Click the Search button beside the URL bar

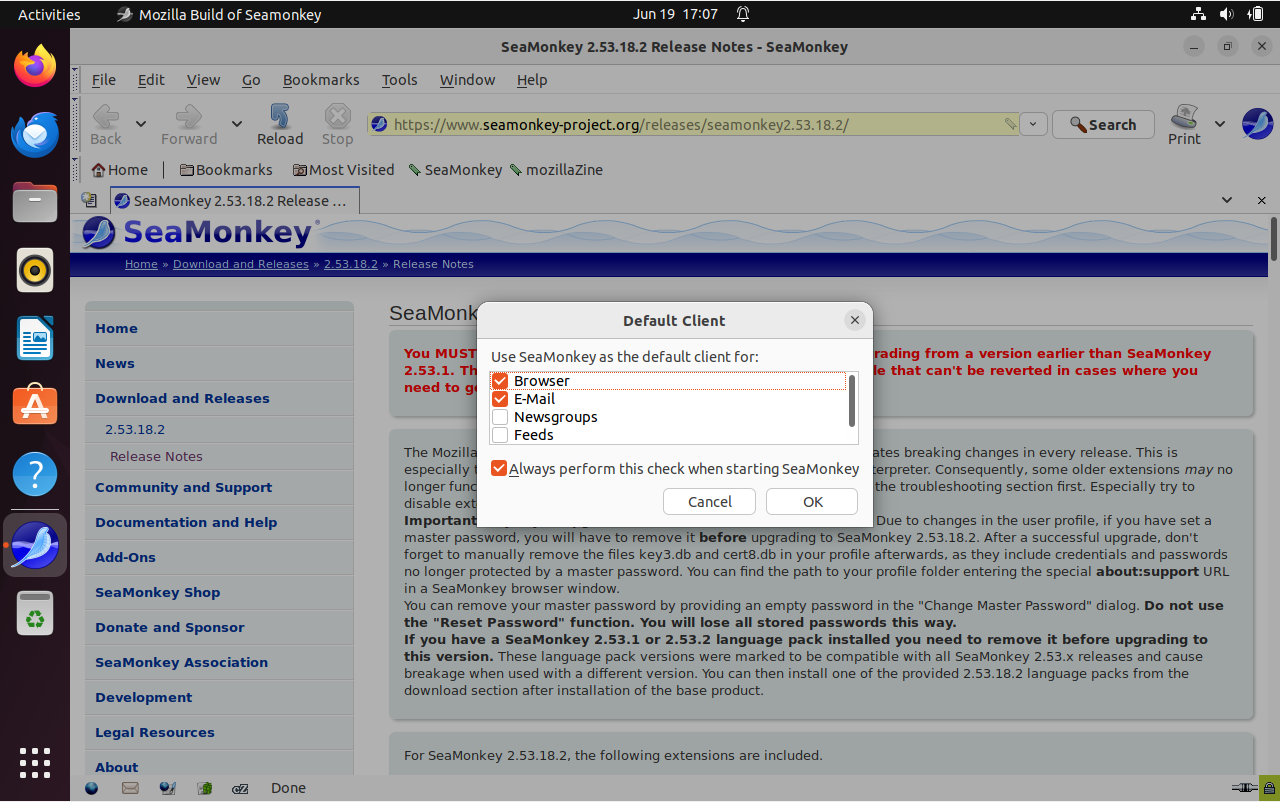tap(1103, 125)
